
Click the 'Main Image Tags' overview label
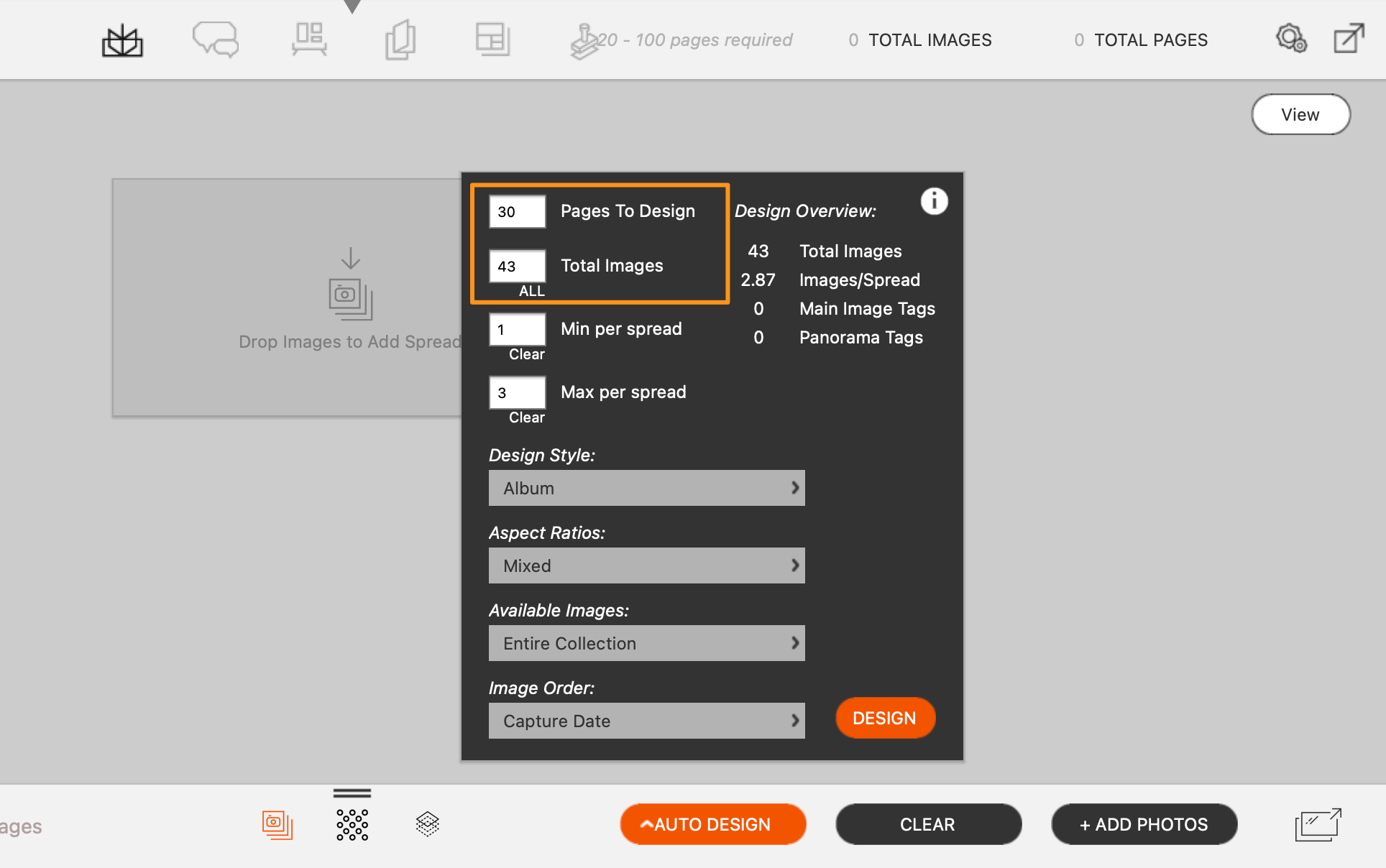pyautogui.click(x=868, y=308)
